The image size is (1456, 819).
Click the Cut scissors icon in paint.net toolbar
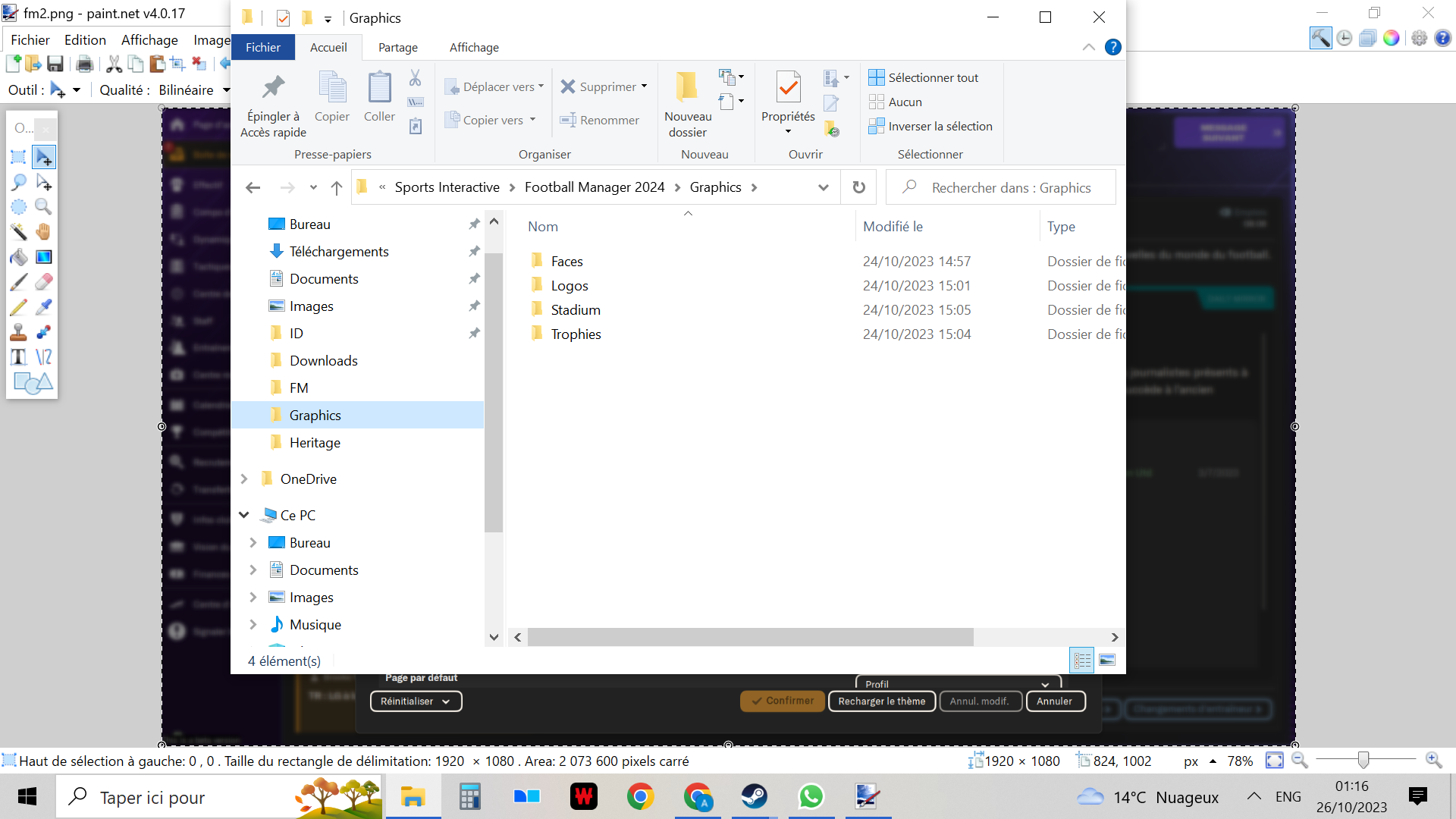coord(114,64)
